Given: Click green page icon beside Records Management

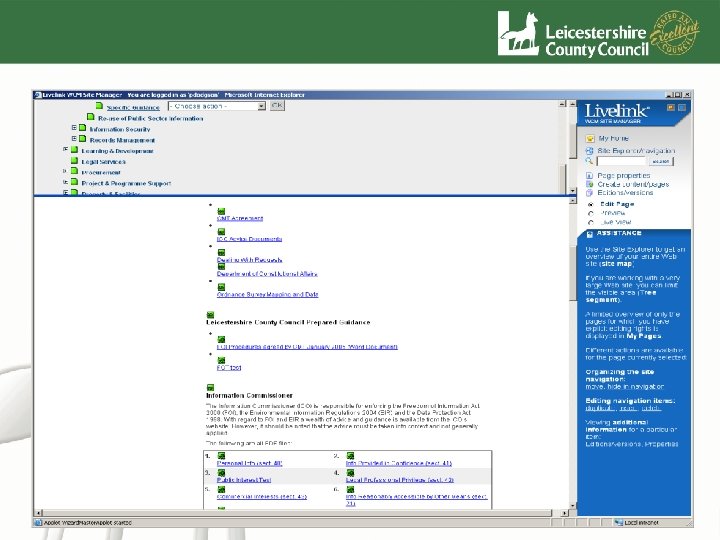Looking at the screenshot, I should click(x=82, y=139).
